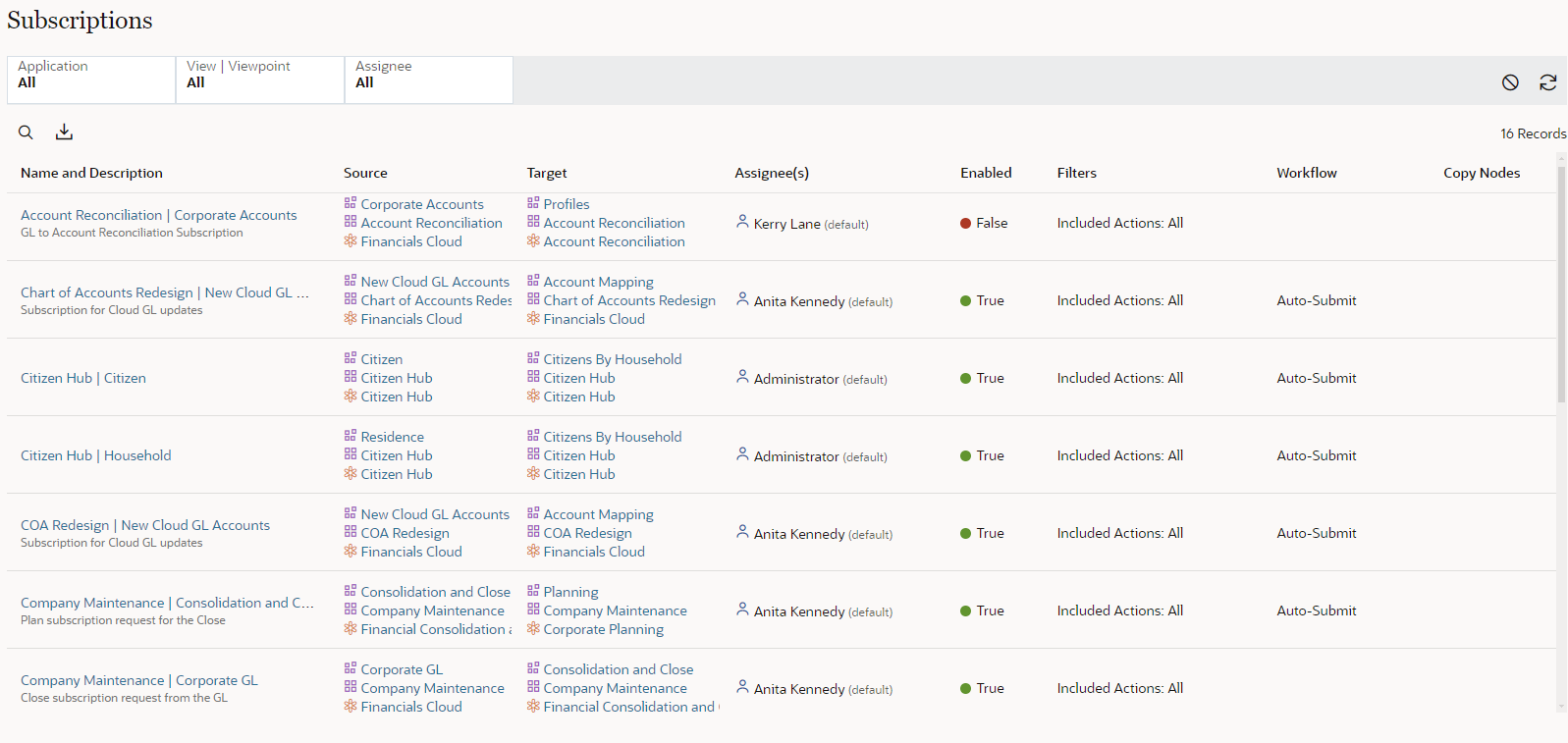The height and width of the screenshot is (743, 1568).
Task: Click the Subscriptions page heading
Action: [x=80, y=21]
